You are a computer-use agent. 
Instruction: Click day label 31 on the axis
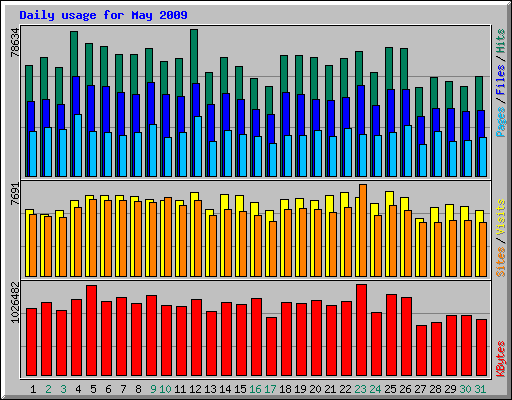point(480,389)
